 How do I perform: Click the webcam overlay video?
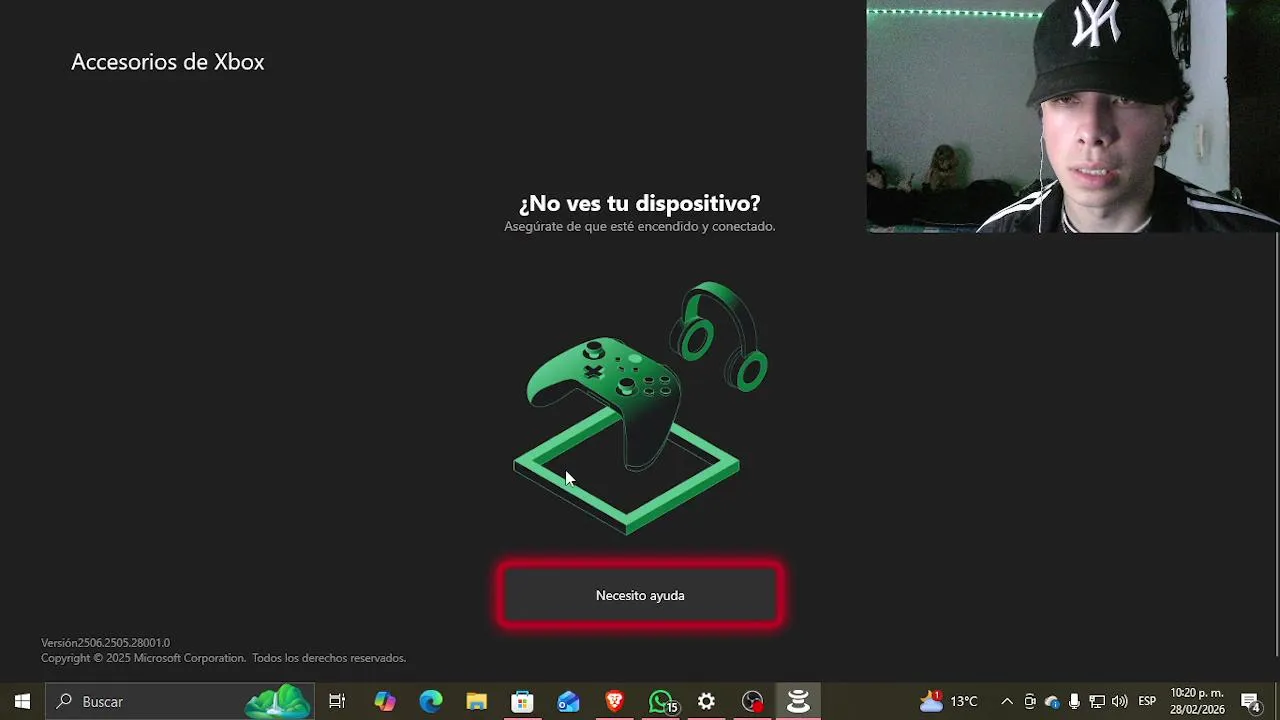coord(1073,116)
